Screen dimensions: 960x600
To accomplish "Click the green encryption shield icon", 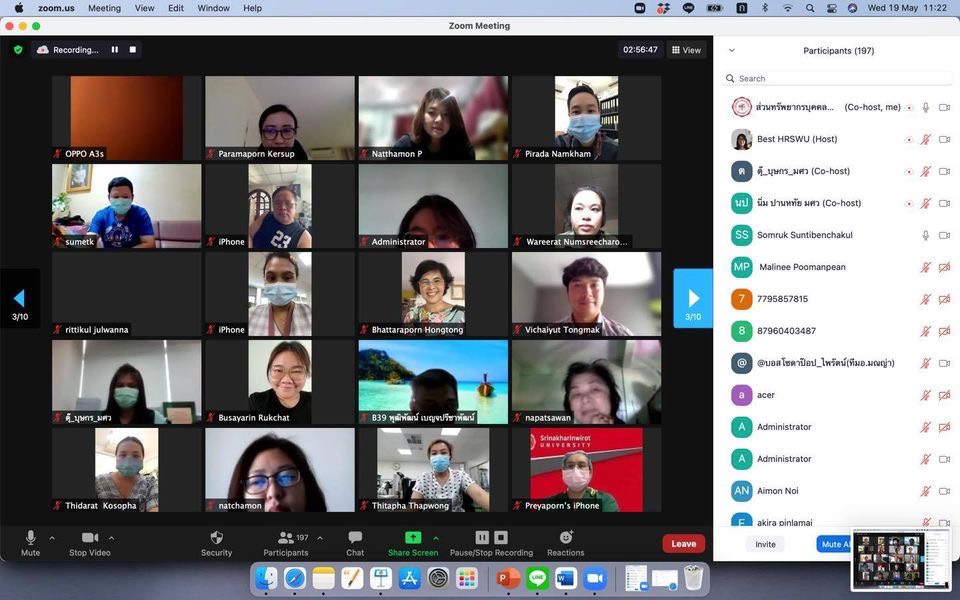I will [x=18, y=49].
